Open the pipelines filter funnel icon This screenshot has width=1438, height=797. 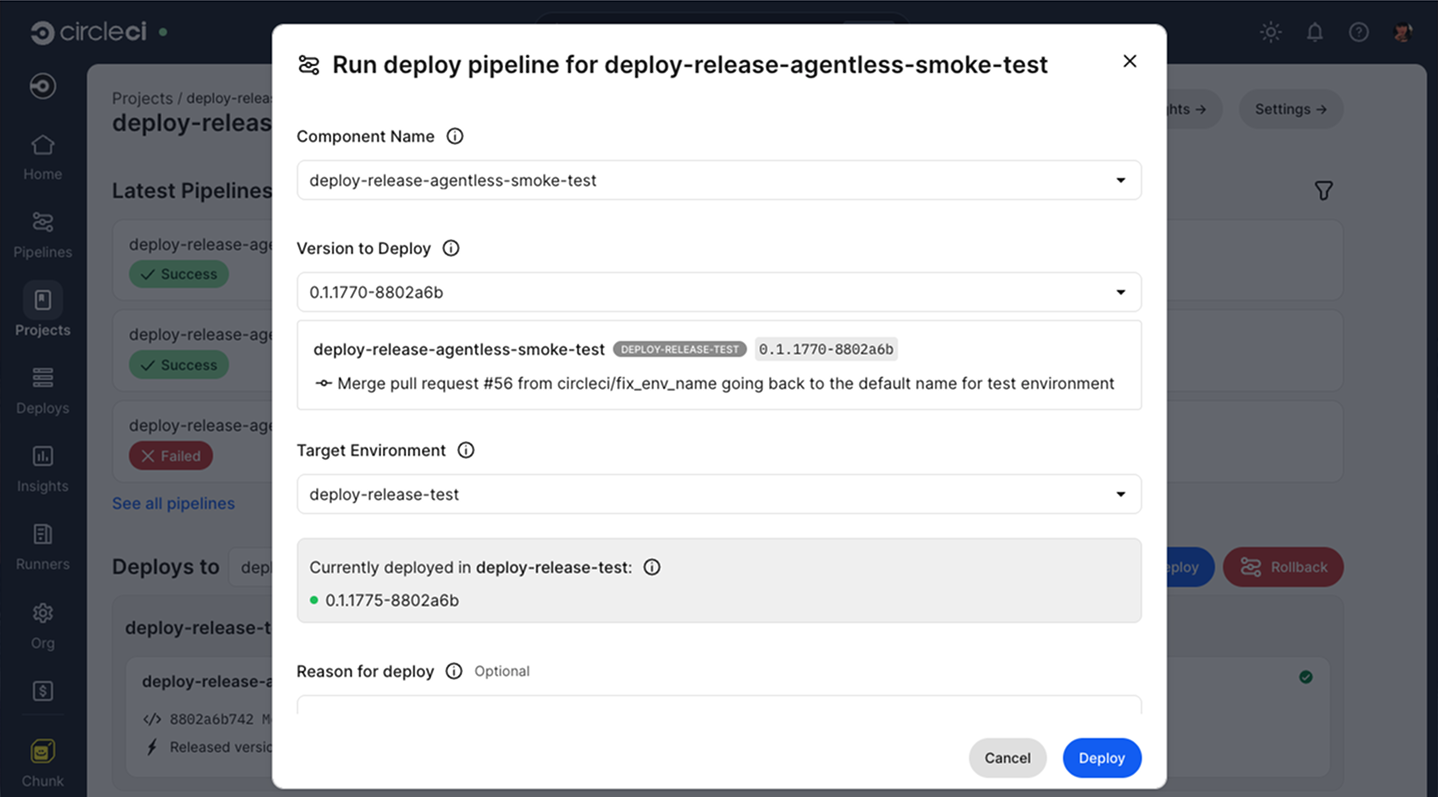[1323, 190]
